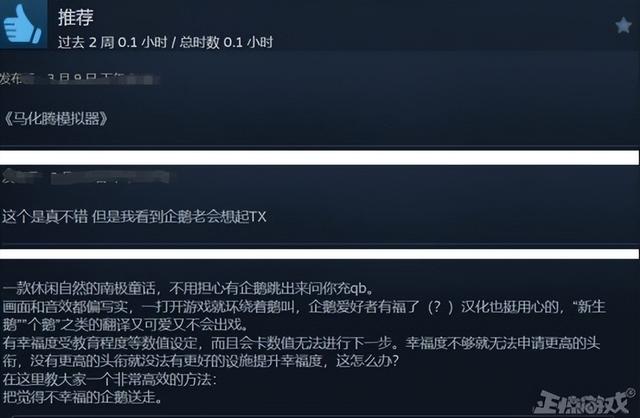Click the first white divider bar
The width and height of the screenshot is (640, 418).
click(320, 158)
